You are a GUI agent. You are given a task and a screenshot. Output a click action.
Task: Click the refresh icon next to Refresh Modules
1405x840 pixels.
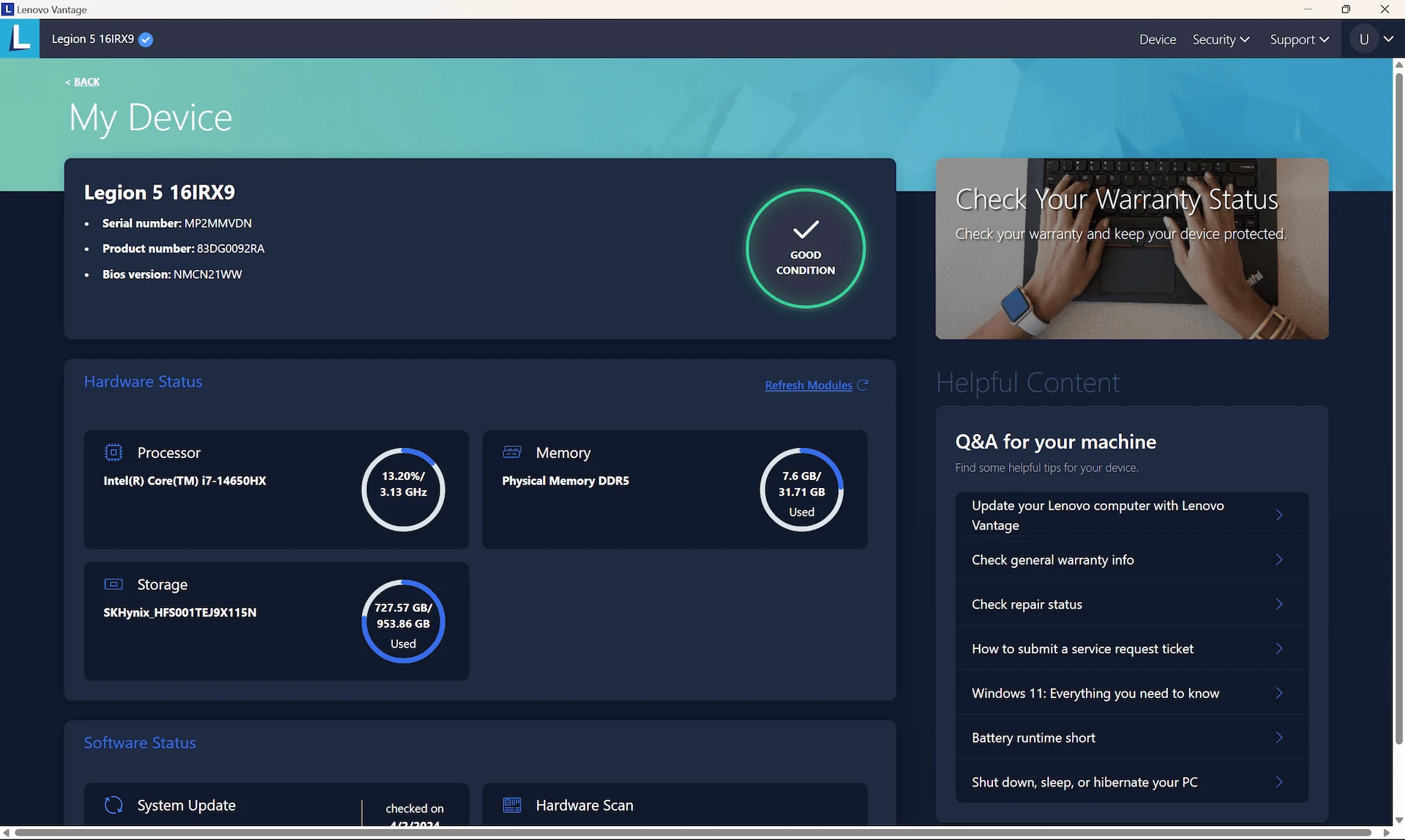click(x=863, y=385)
